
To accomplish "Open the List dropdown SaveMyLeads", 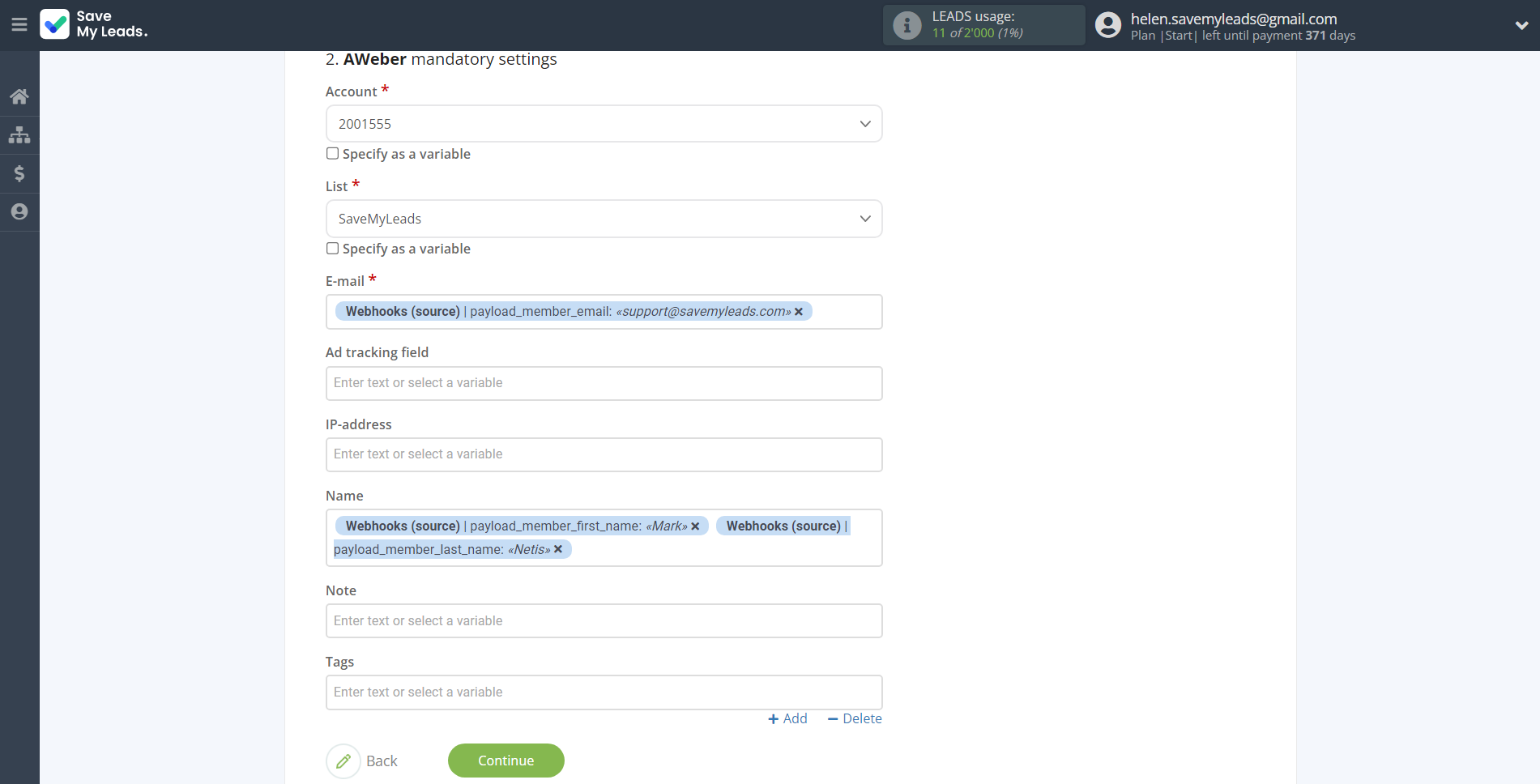I will click(604, 219).
